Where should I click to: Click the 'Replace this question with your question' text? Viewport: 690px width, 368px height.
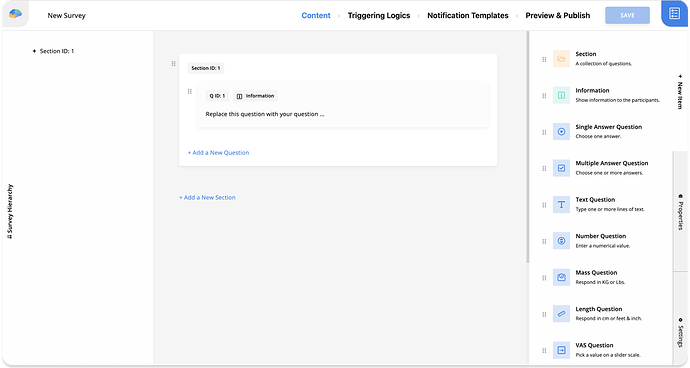click(x=265, y=114)
